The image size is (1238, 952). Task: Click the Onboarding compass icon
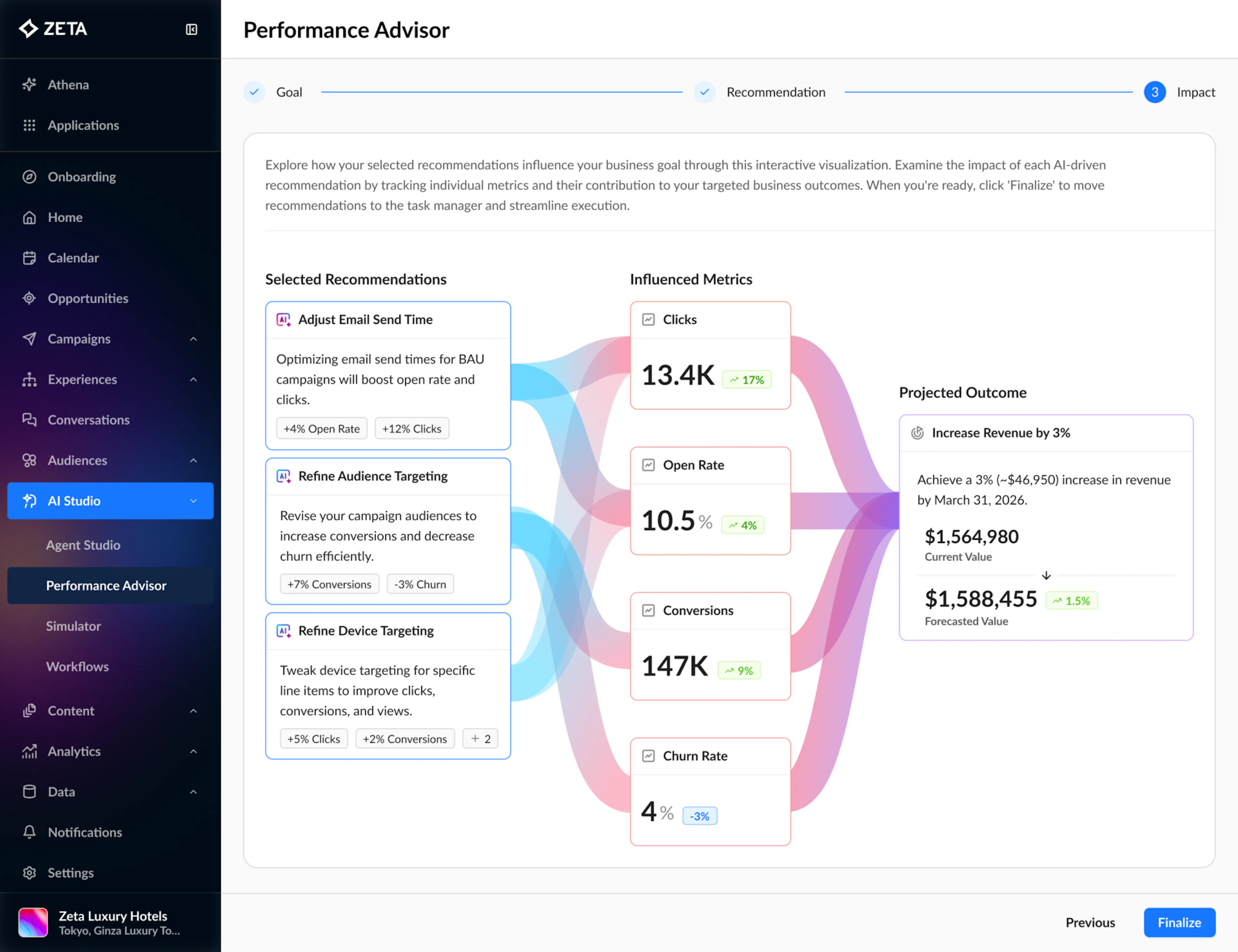(x=29, y=177)
